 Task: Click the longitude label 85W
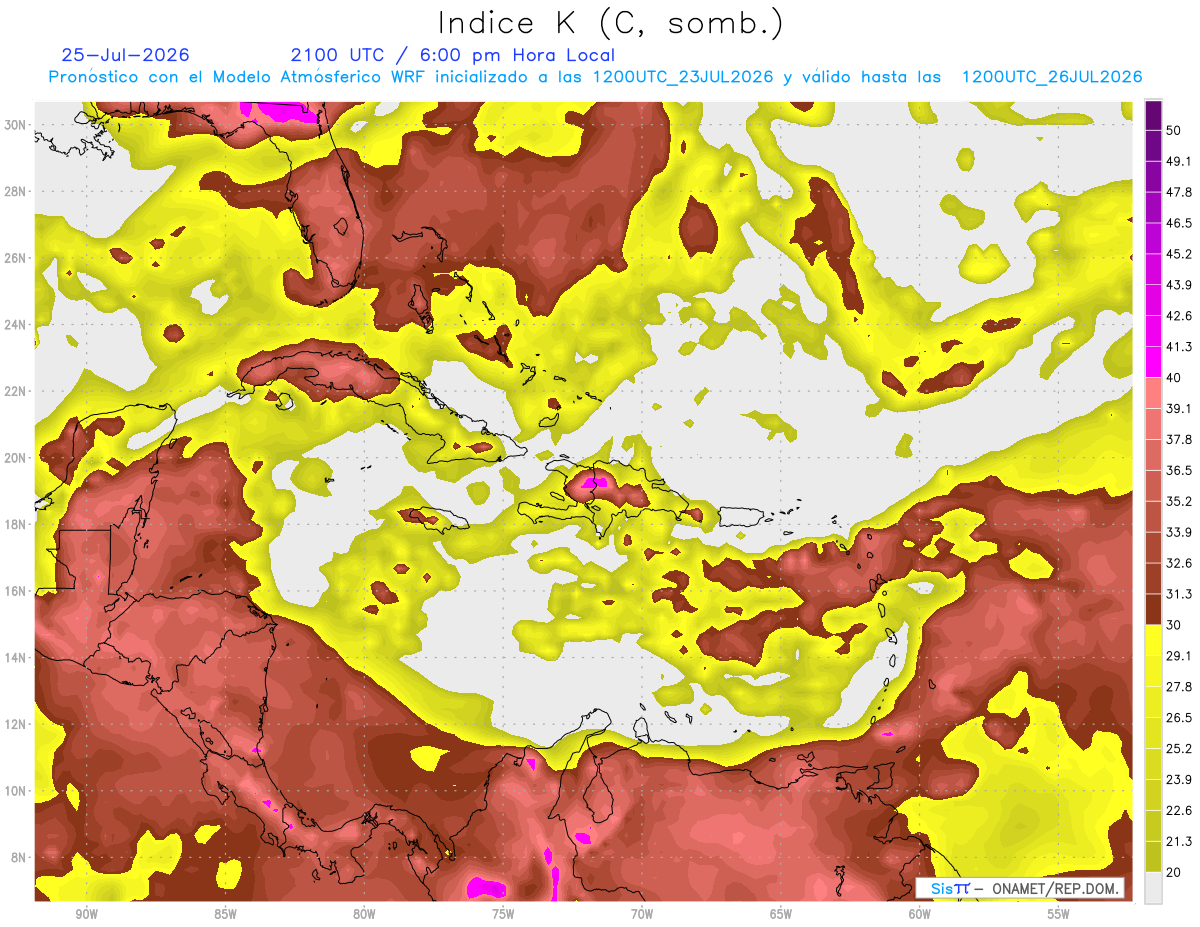coord(225,915)
